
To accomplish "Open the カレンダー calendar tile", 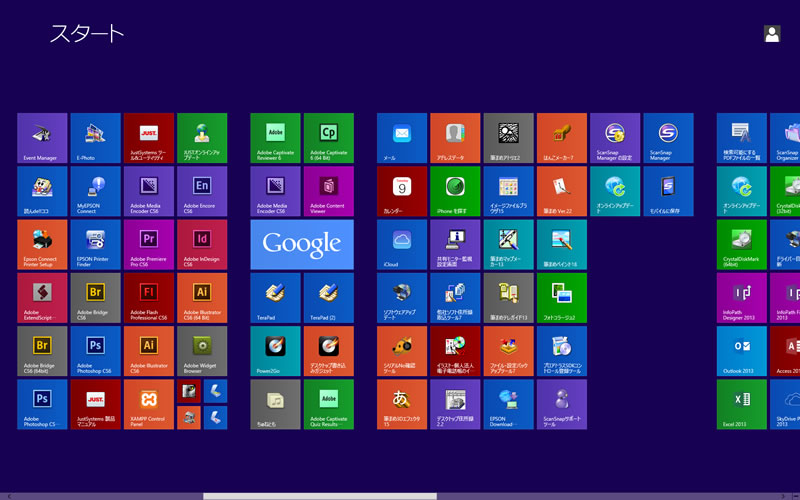I will pos(402,191).
